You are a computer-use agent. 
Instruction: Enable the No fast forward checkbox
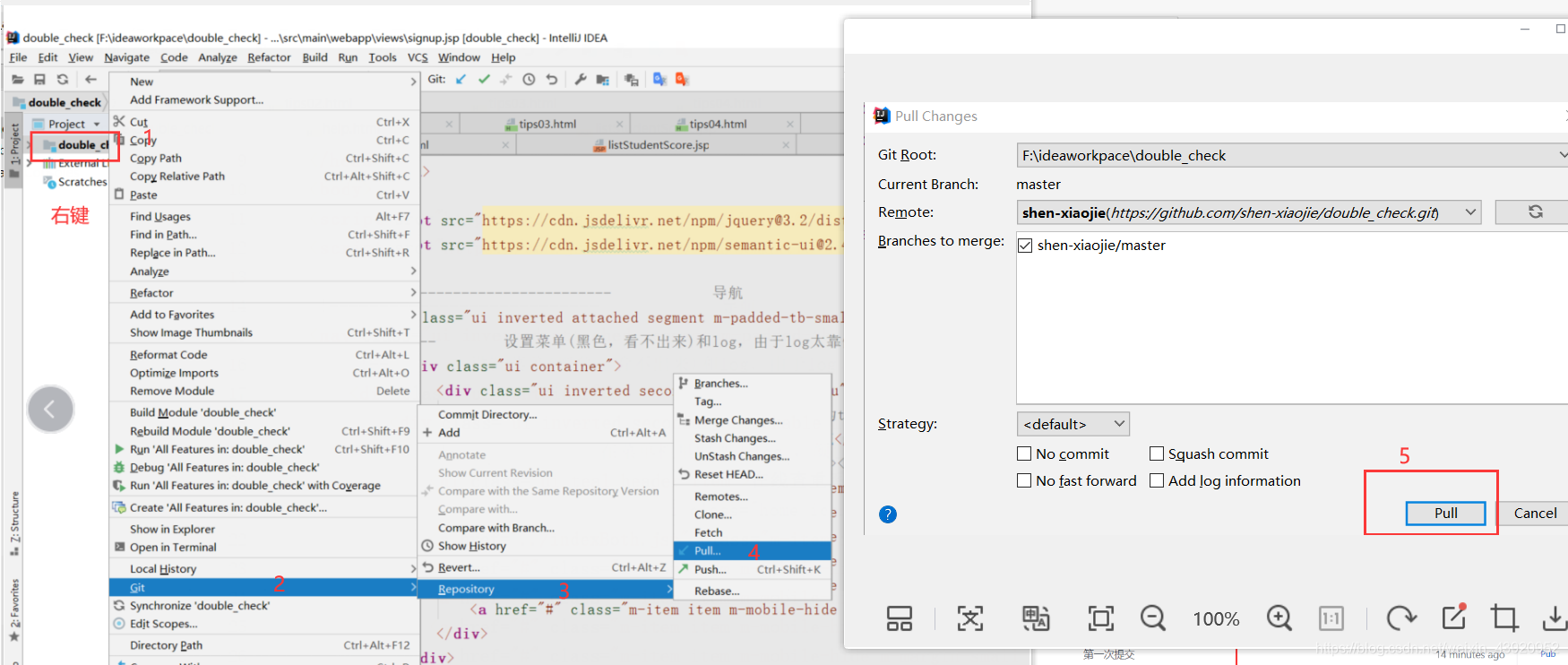1024,480
